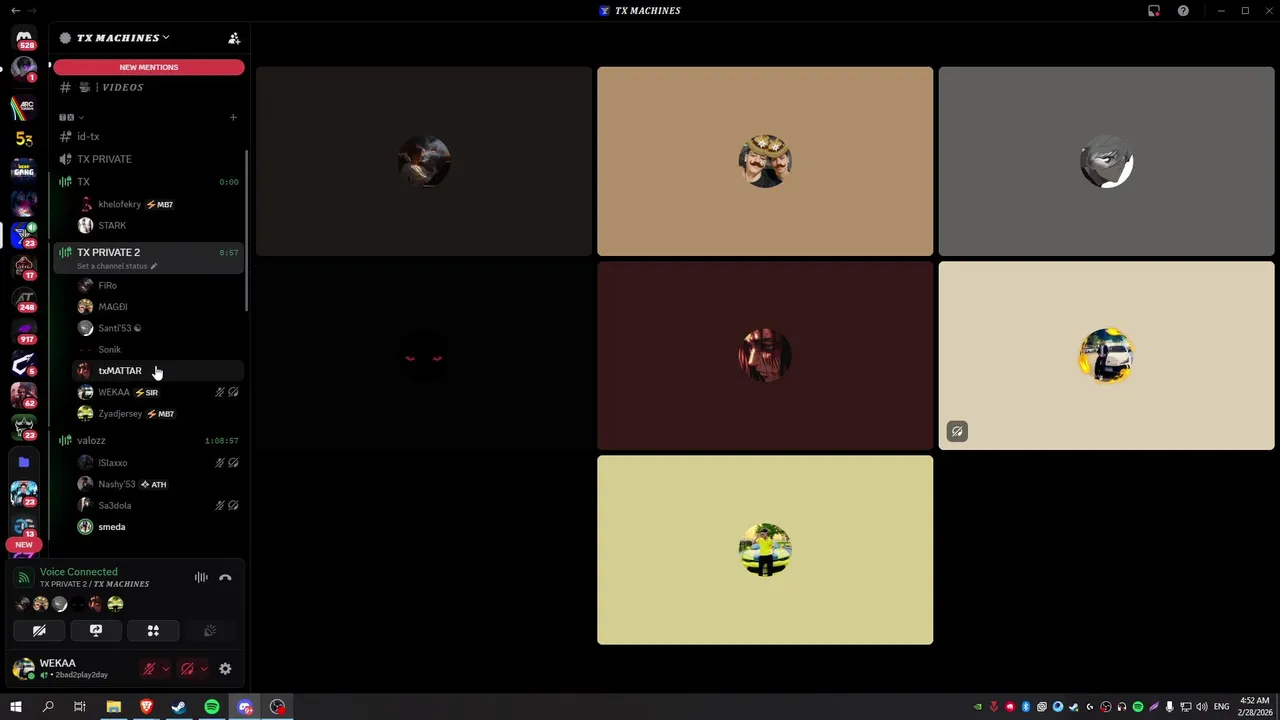The width and height of the screenshot is (1280, 720).
Task: Open the OBS icon in the taskbar
Action: pos(278,707)
